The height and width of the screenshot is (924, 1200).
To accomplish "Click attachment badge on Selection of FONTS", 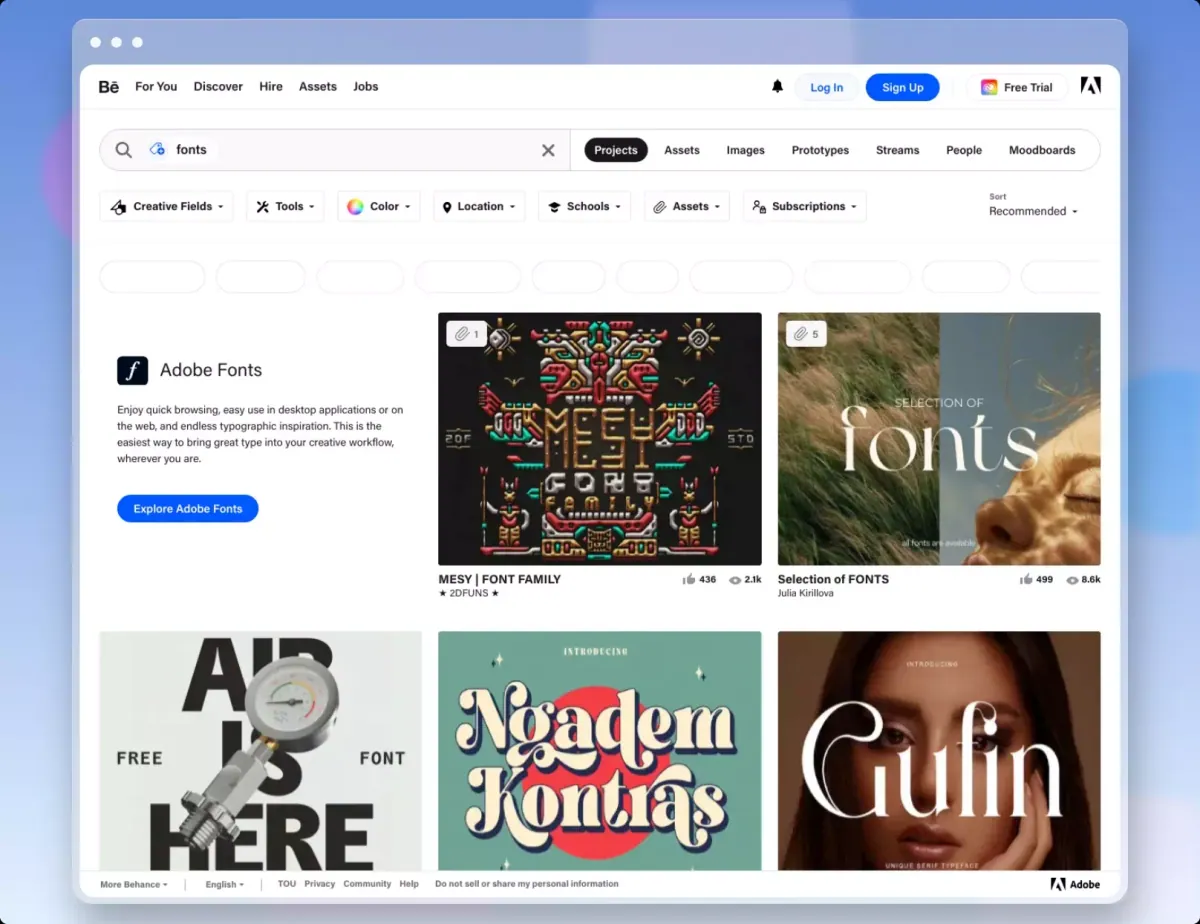I will [806, 334].
